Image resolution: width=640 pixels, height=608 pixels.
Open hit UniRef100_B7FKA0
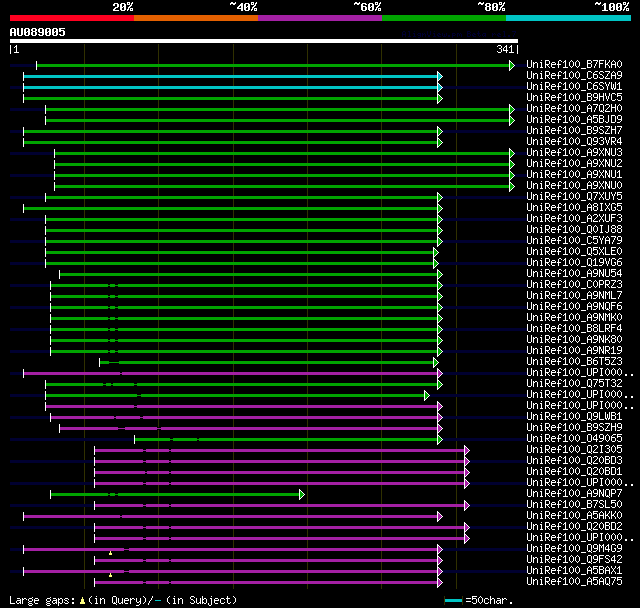tap(574, 64)
